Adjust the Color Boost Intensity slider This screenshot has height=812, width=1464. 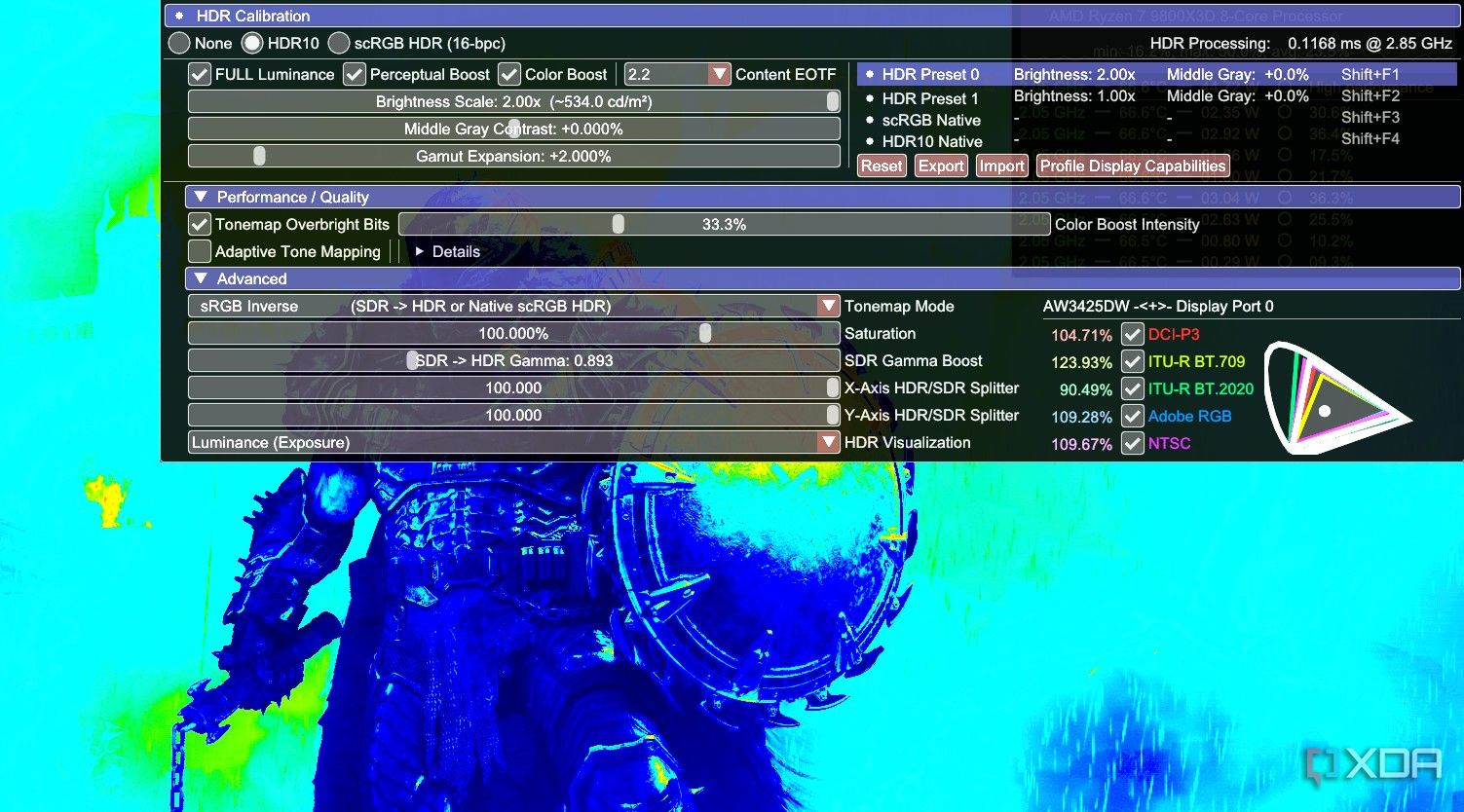coord(724,224)
